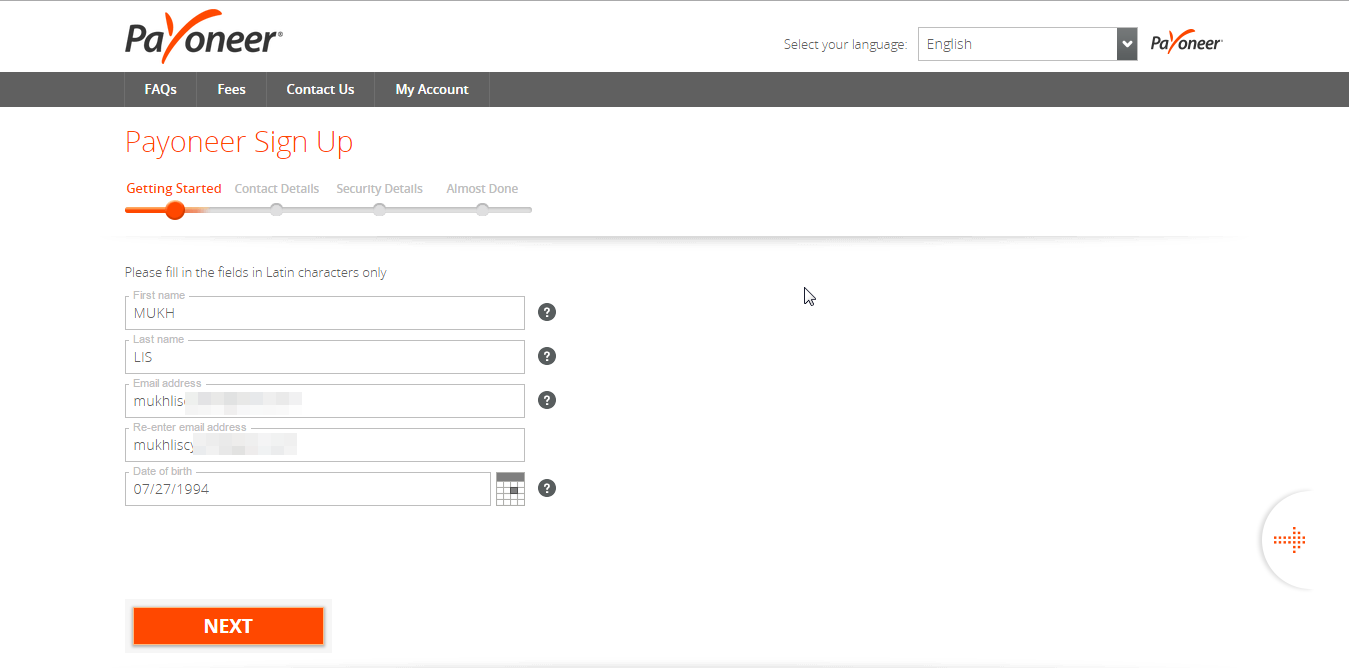Open help icon next to Date of birth
This screenshot has width=1349, height=668.
click(x=547, y=488)
